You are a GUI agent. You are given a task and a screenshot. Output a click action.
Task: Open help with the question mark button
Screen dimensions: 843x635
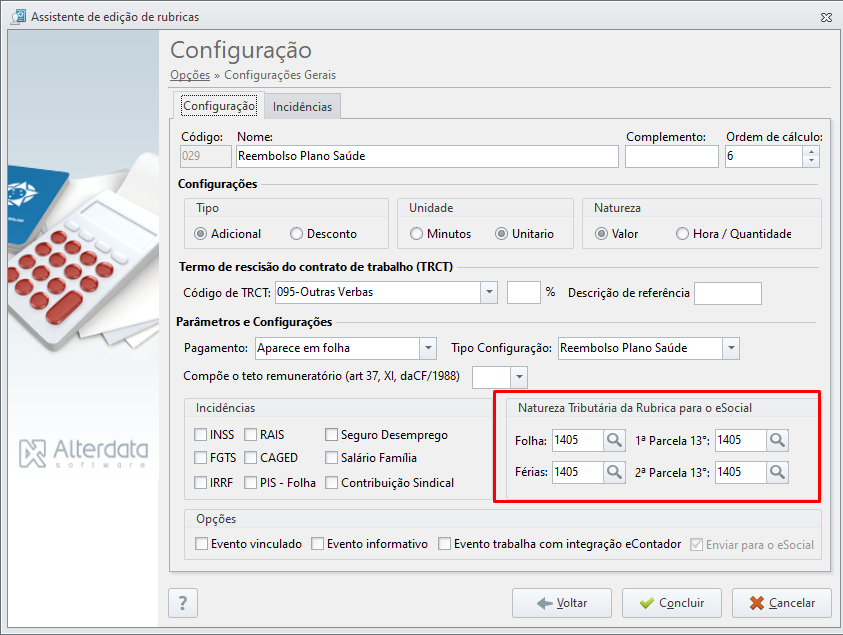[183, 603]
